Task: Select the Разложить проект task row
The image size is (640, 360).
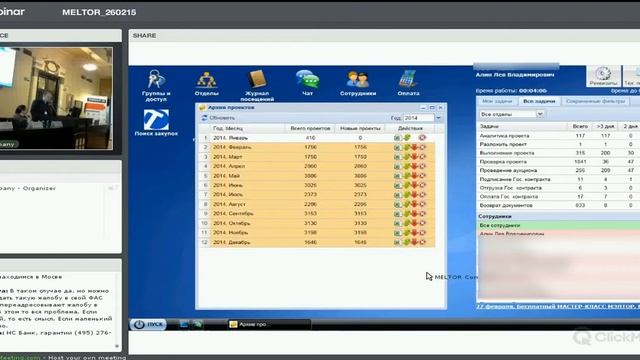Action: coord(559,144)
